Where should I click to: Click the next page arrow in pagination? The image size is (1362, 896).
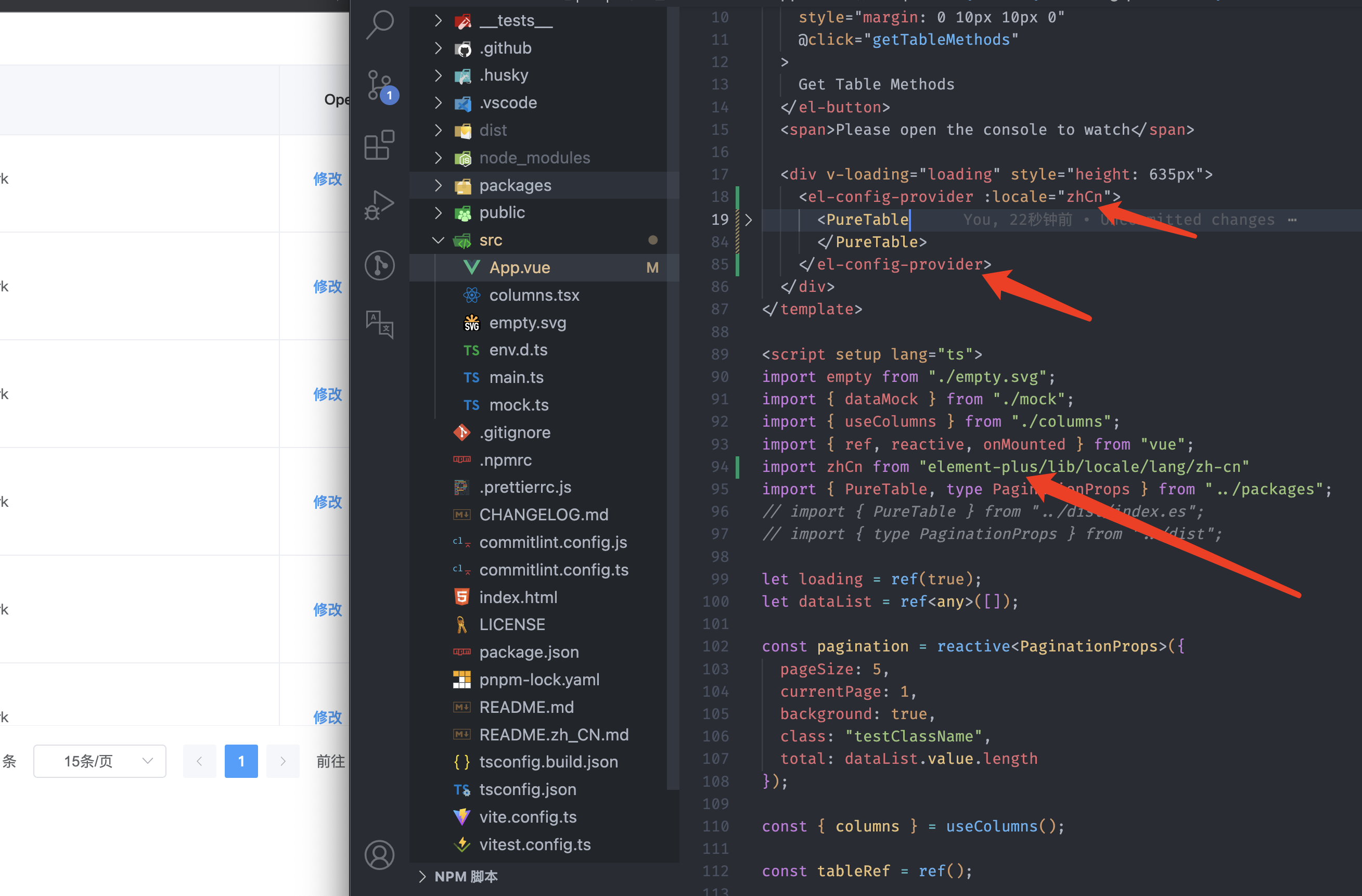tap(282, 761)
